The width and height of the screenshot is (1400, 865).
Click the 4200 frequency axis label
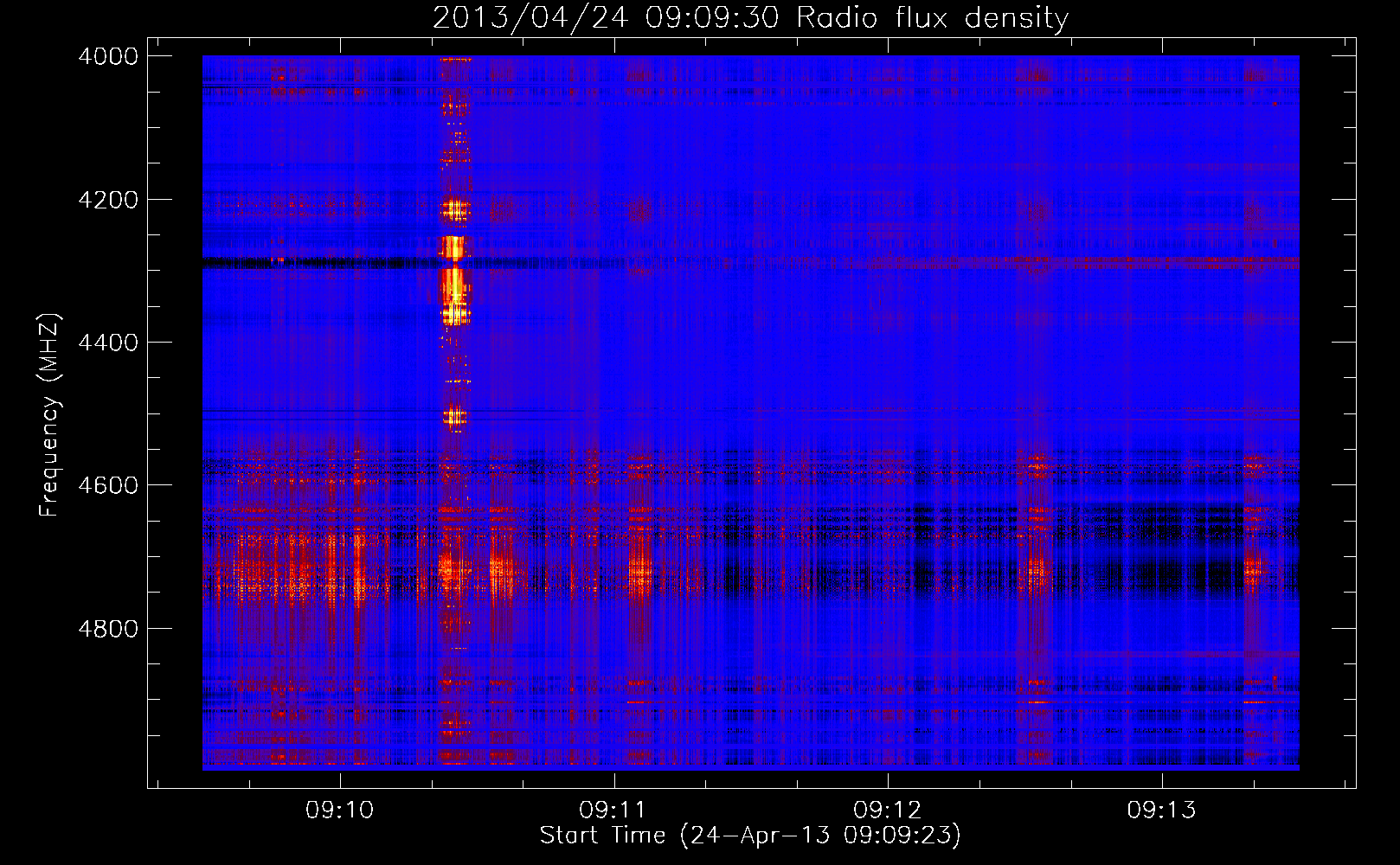[x=108, y=200]
